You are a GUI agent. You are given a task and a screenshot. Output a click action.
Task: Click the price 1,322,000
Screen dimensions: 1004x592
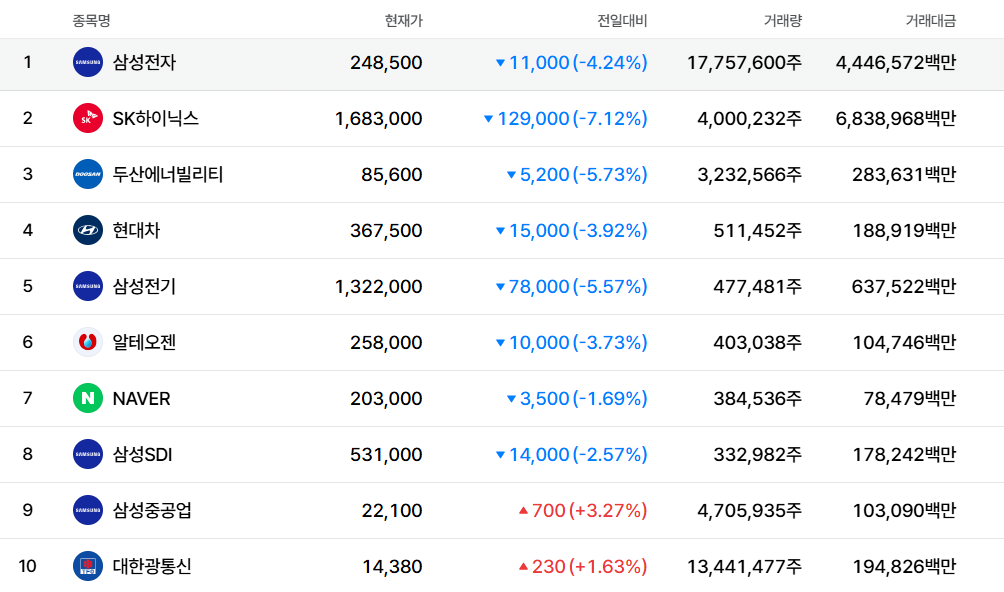[378, 287]
